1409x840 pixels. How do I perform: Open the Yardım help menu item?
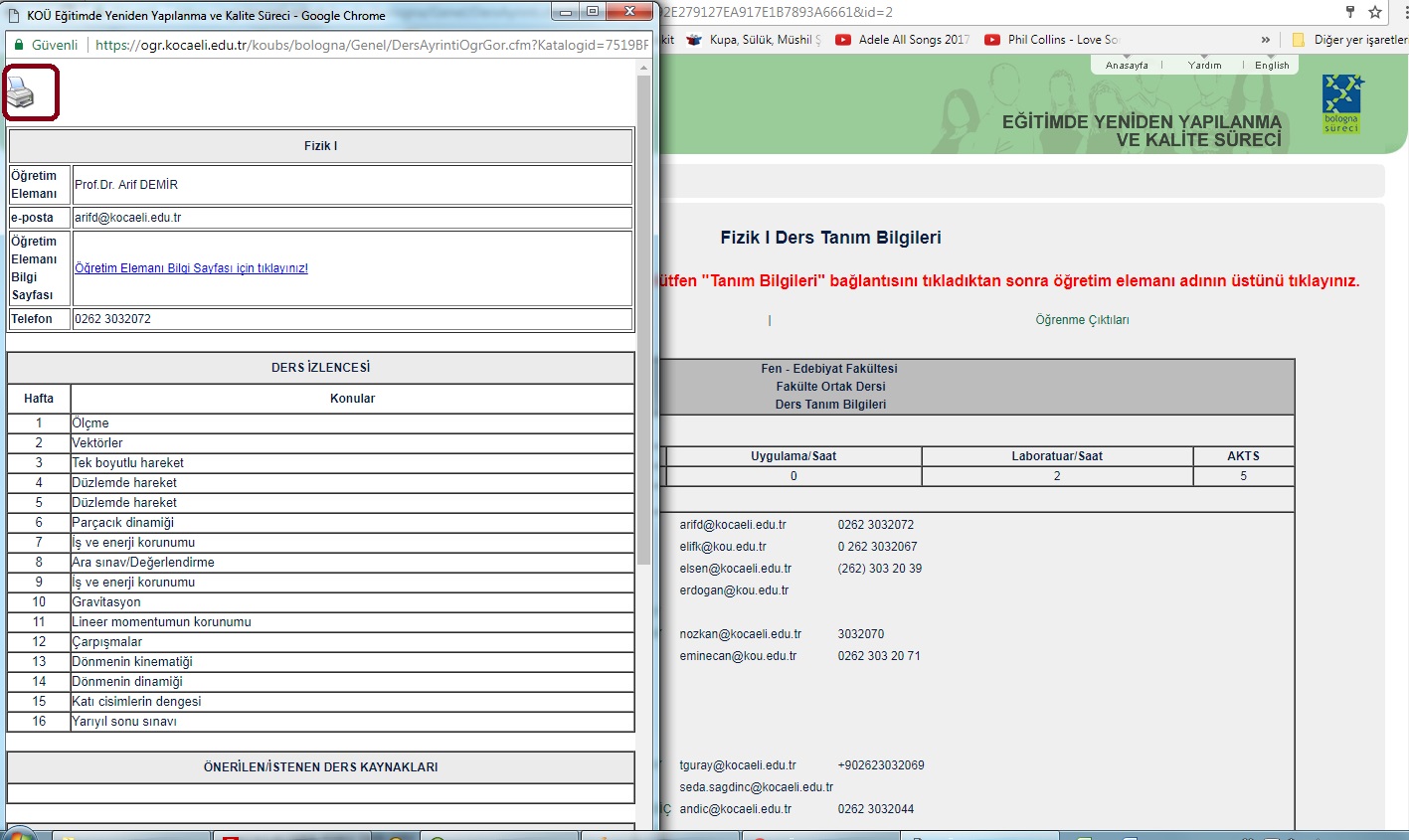click(1204, 66)
